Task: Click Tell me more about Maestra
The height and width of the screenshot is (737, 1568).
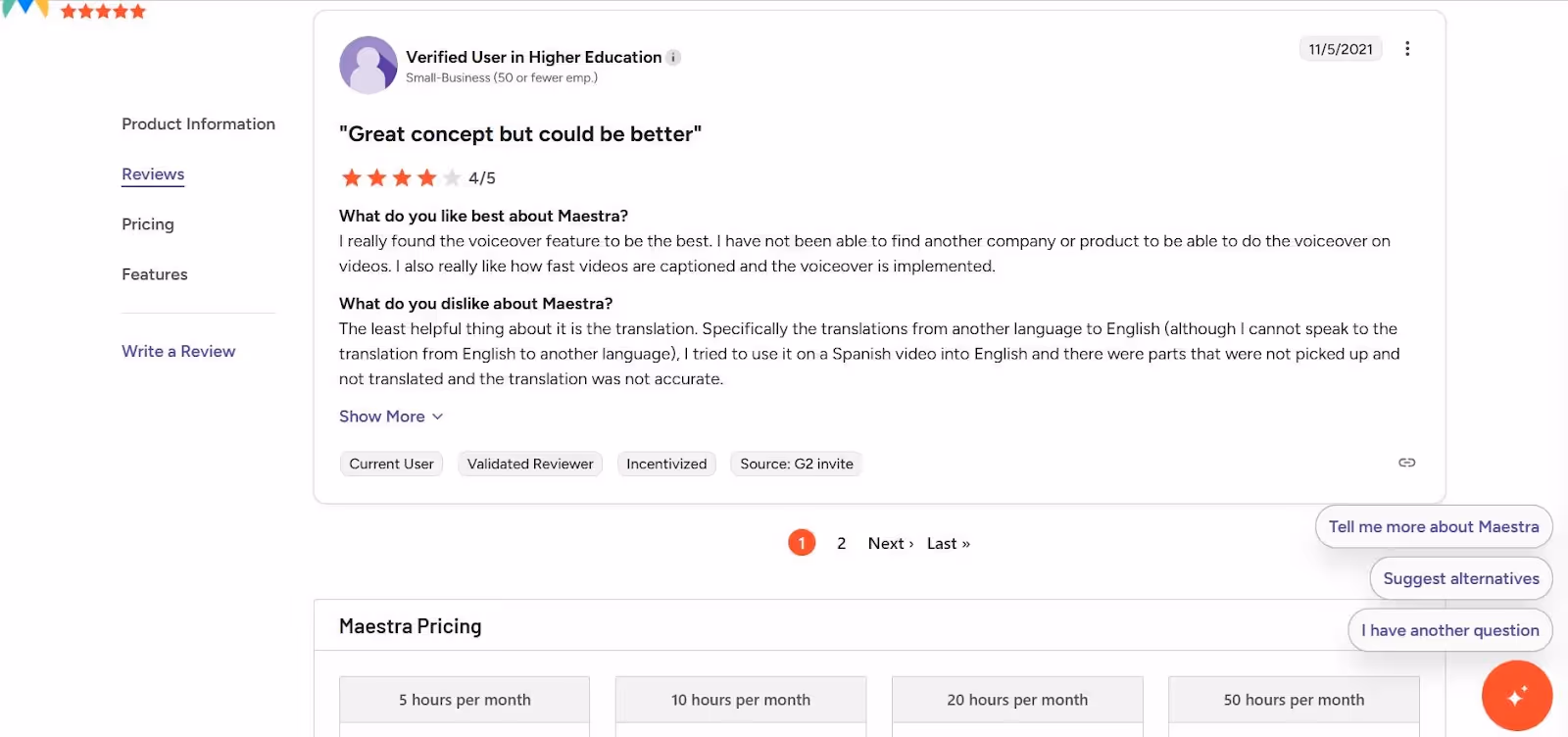Action: coord(1433,526)
